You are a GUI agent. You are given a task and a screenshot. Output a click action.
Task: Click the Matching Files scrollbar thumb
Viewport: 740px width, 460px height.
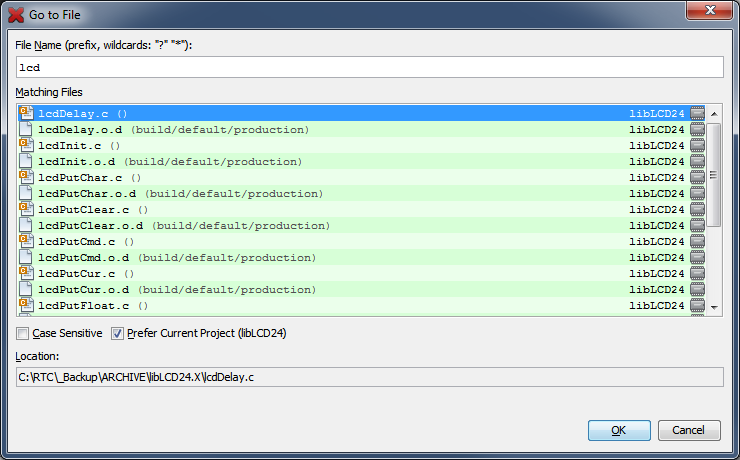click(x=714, y=175)
